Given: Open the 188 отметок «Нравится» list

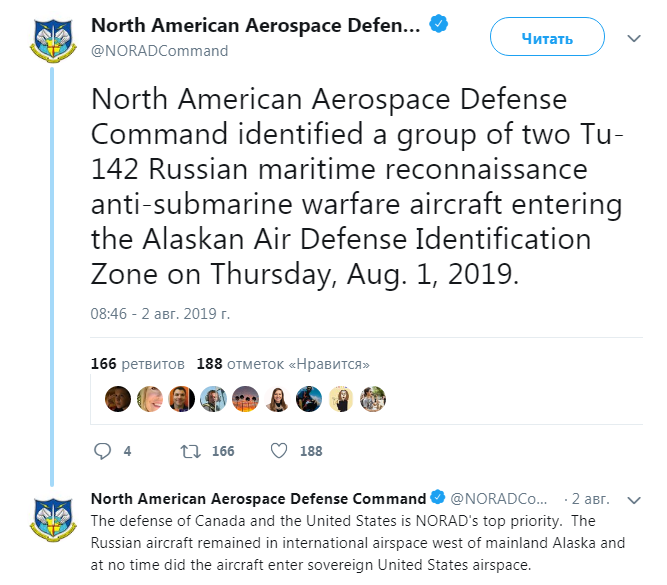Looking at the screenshot, I should point(283,364).
